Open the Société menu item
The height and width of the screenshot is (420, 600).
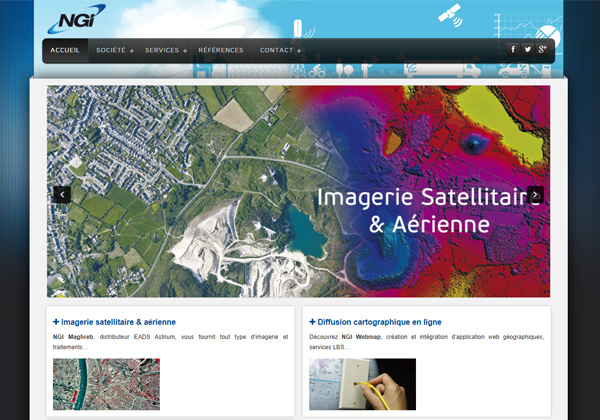[110, 50]
